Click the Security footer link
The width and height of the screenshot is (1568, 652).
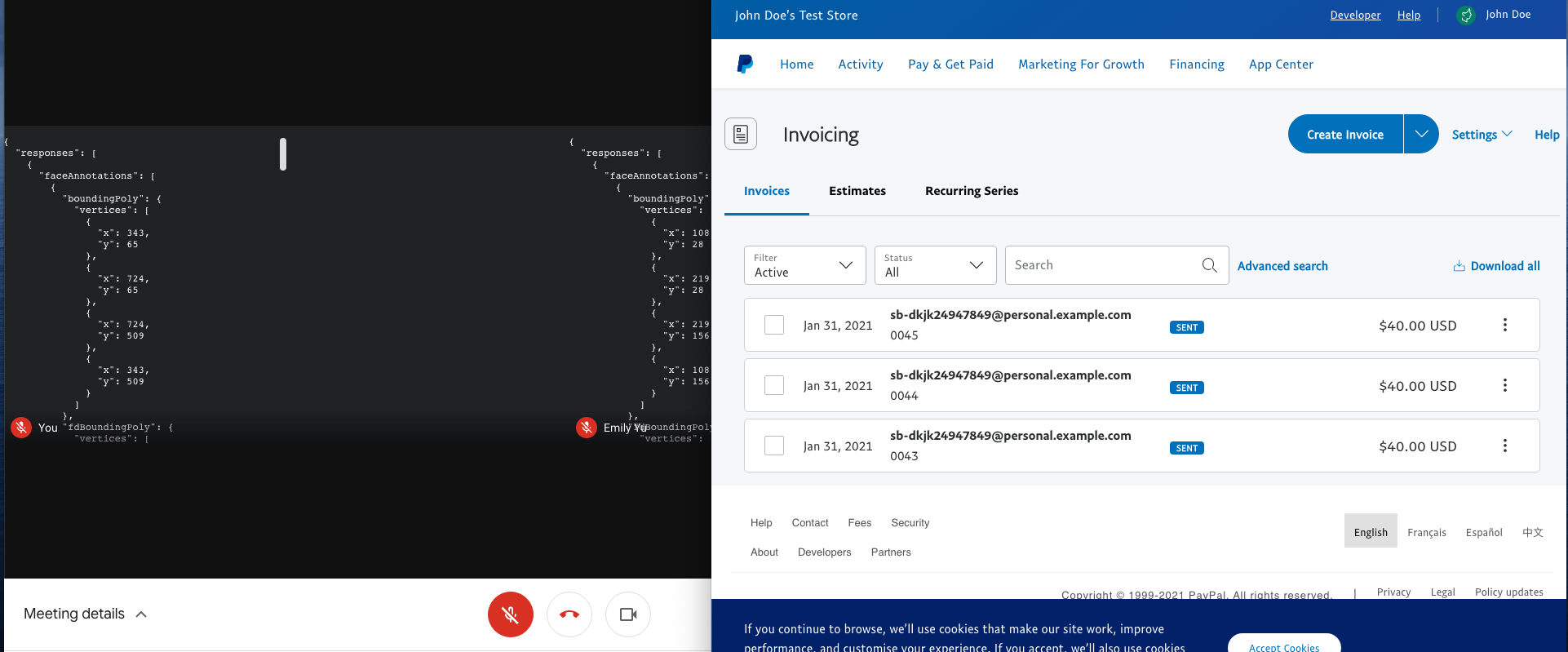point(910,523)
